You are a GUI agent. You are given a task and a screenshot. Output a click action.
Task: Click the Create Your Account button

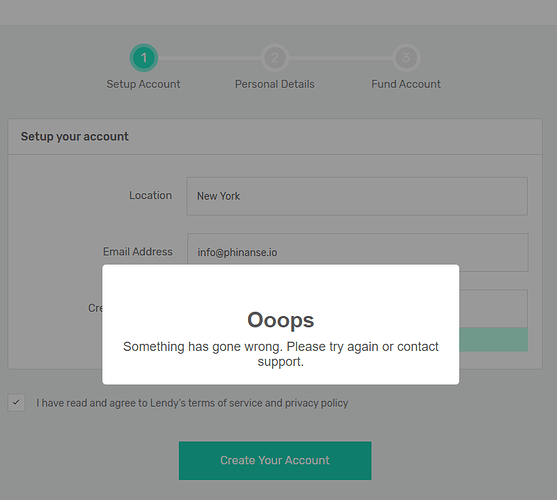275,460
